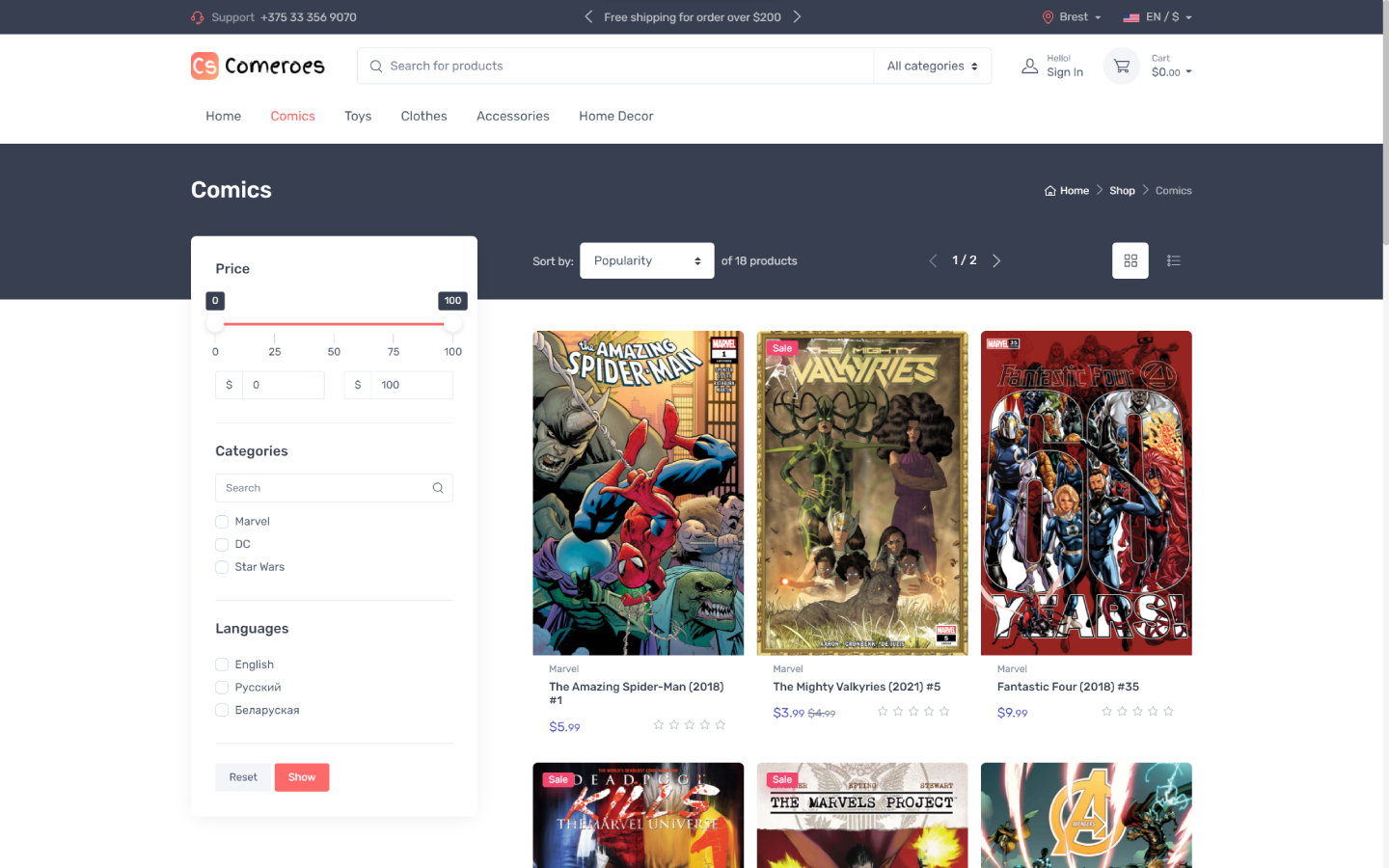
Task: Open the Comics menu item
Action: pos(292,116)
